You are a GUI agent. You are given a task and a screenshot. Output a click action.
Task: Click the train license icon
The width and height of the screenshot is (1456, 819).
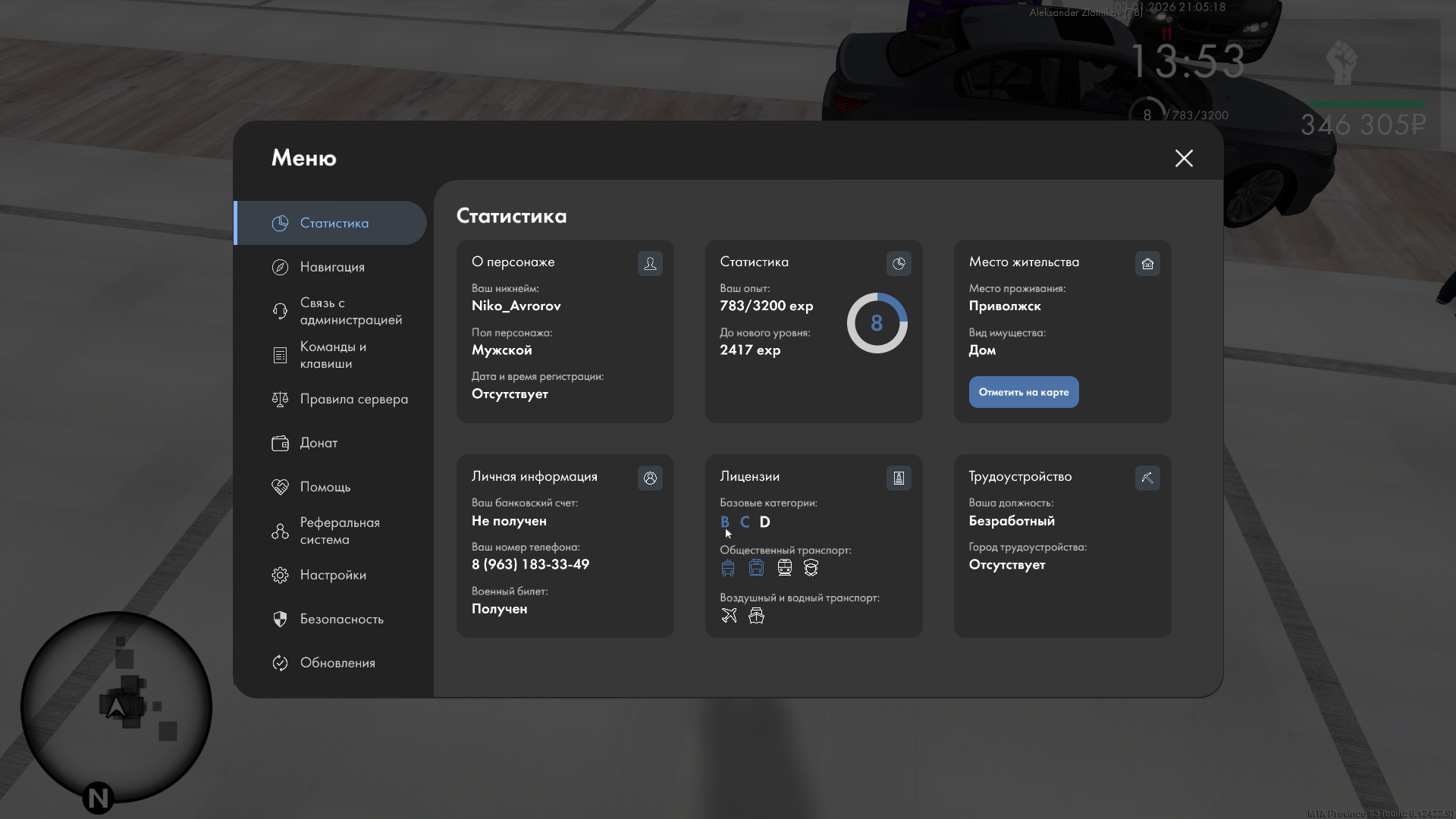coord(784,567)
